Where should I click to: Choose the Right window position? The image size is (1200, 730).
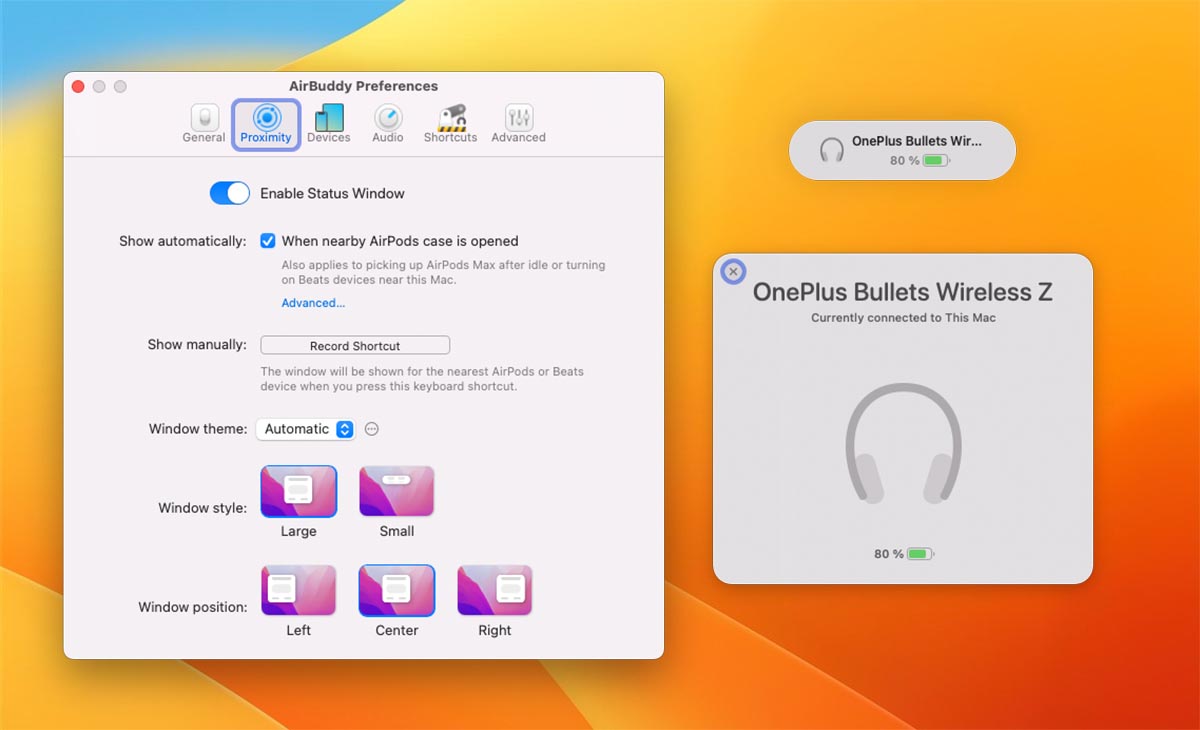click(x=495, y=590)
